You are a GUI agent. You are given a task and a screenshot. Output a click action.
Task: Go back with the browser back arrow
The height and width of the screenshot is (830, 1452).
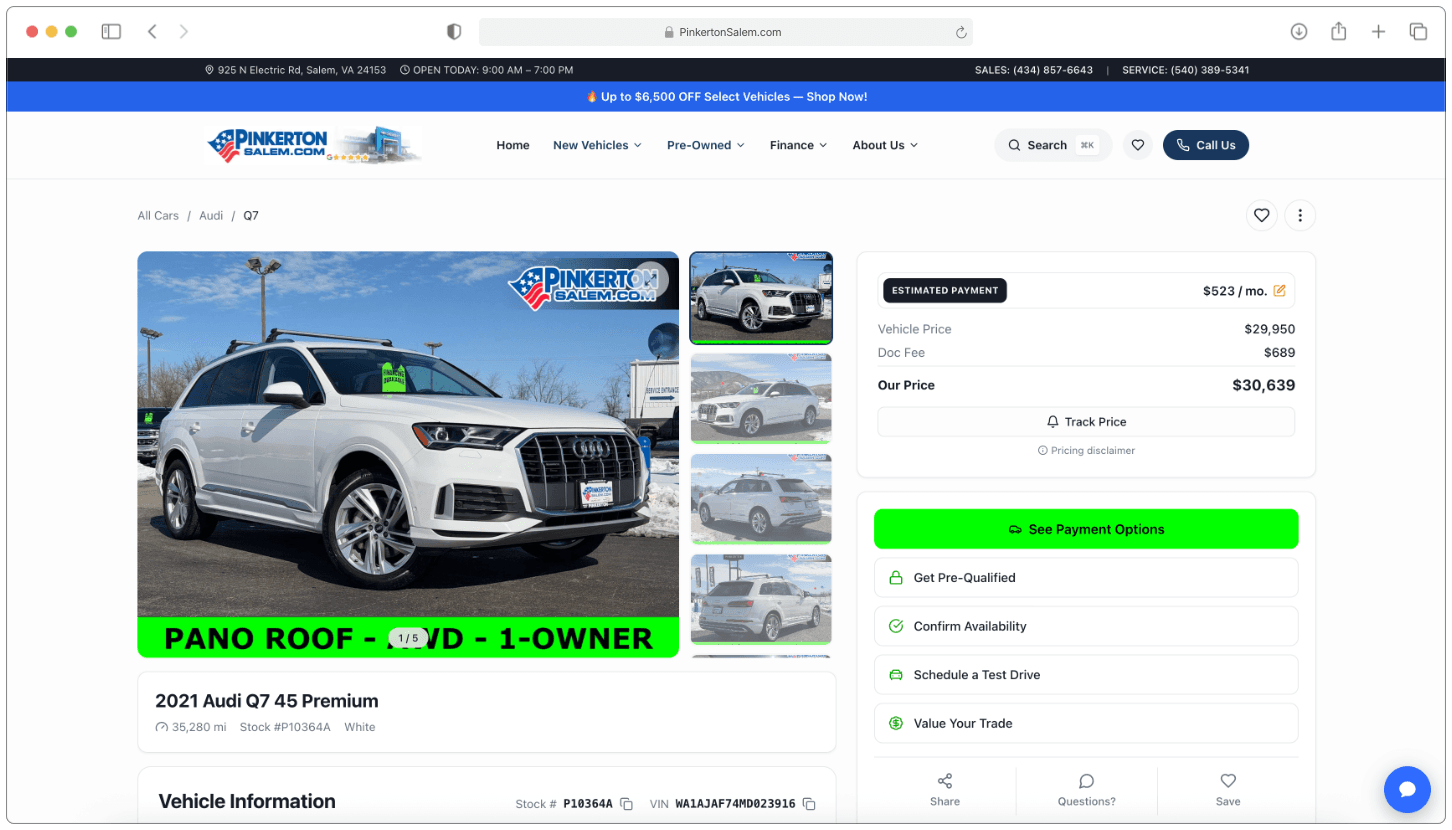tap(152, 32)
